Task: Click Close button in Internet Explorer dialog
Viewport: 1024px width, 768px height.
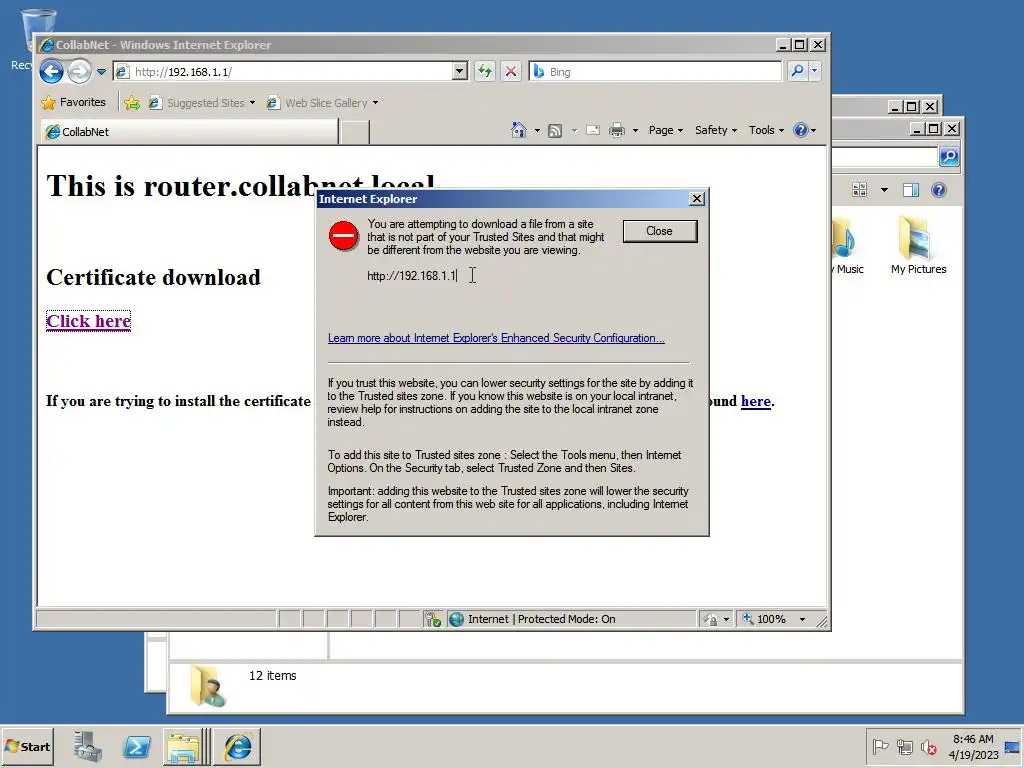Action: coord(660,231)
